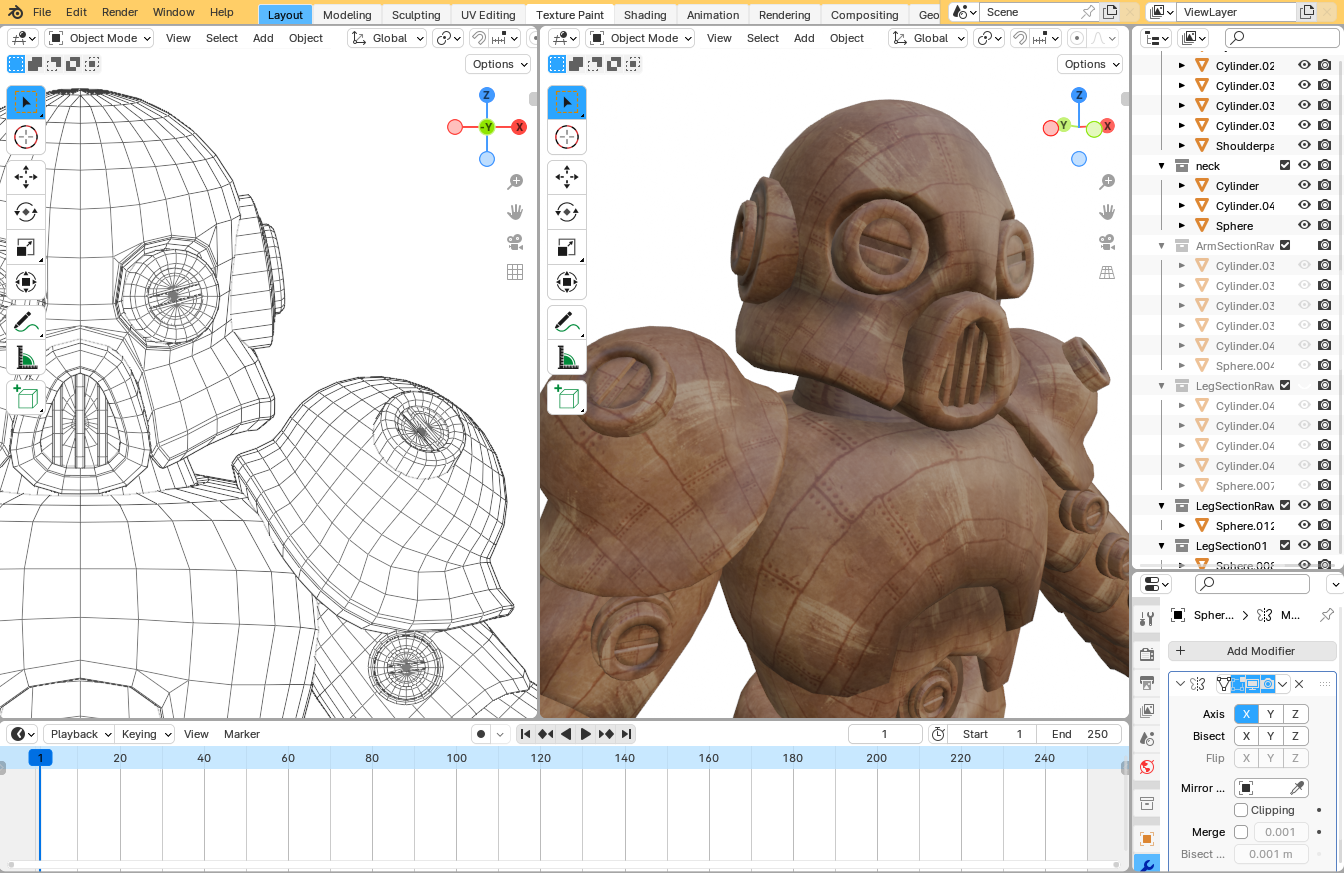Viewport: 1344px width, 873px height.
Task: Activate the Measure tool
Action: pos(25,357)
